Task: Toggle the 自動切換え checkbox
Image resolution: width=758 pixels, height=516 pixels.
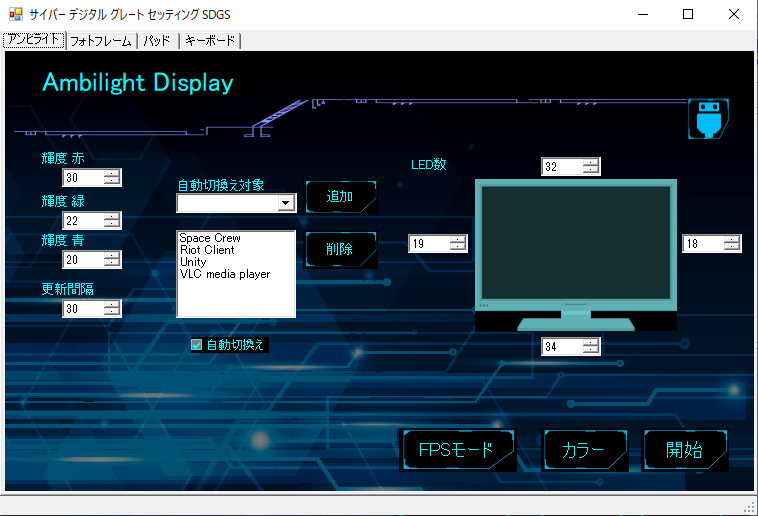Action: (x=197, y=345)
